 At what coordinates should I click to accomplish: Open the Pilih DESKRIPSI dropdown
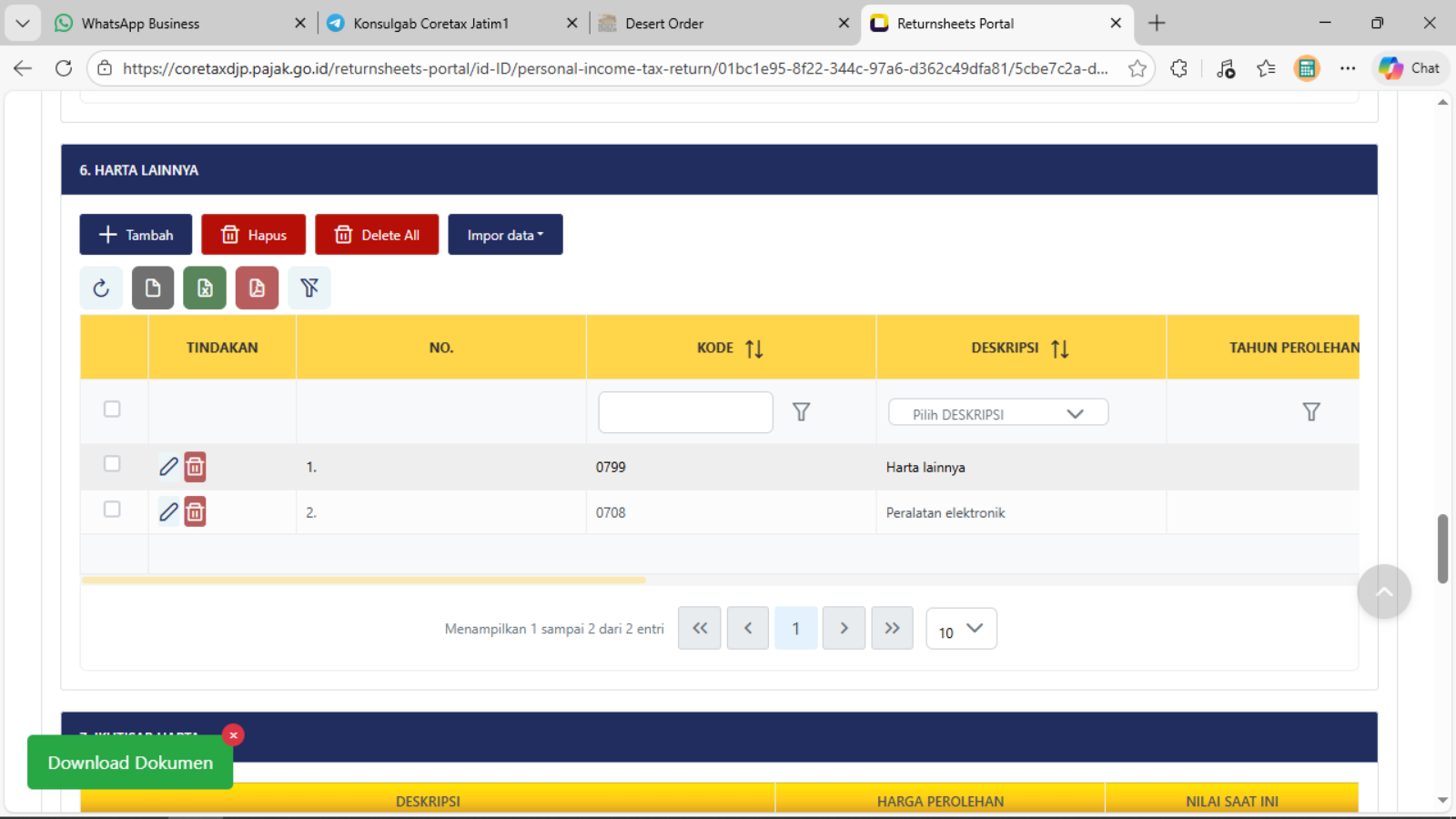pyautogui.click(x=997, y=413)
